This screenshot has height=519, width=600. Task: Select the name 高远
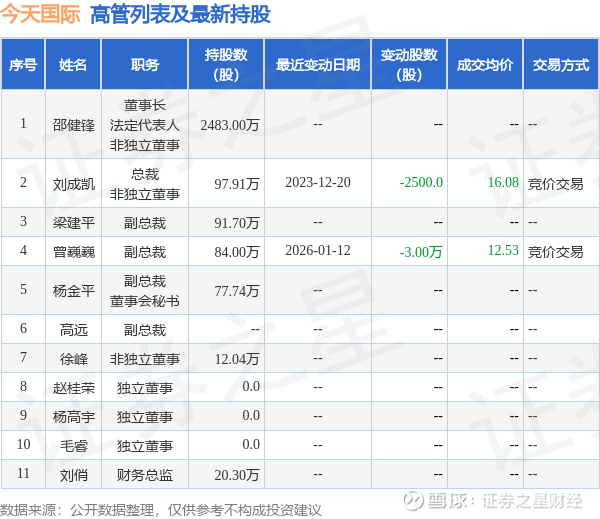(x=73, y=330)
